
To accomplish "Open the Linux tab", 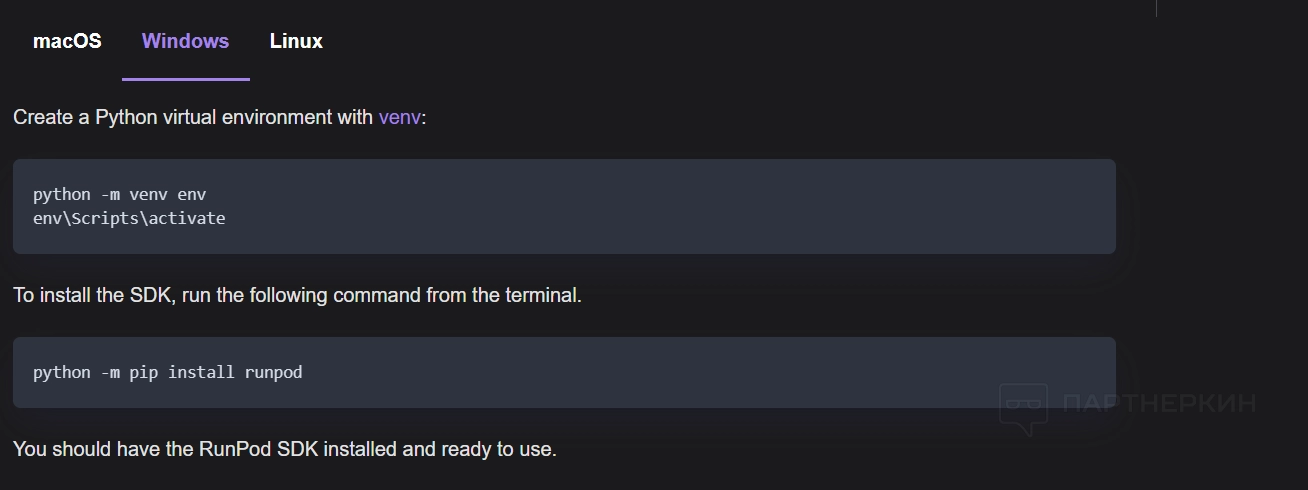I will 296,41.
